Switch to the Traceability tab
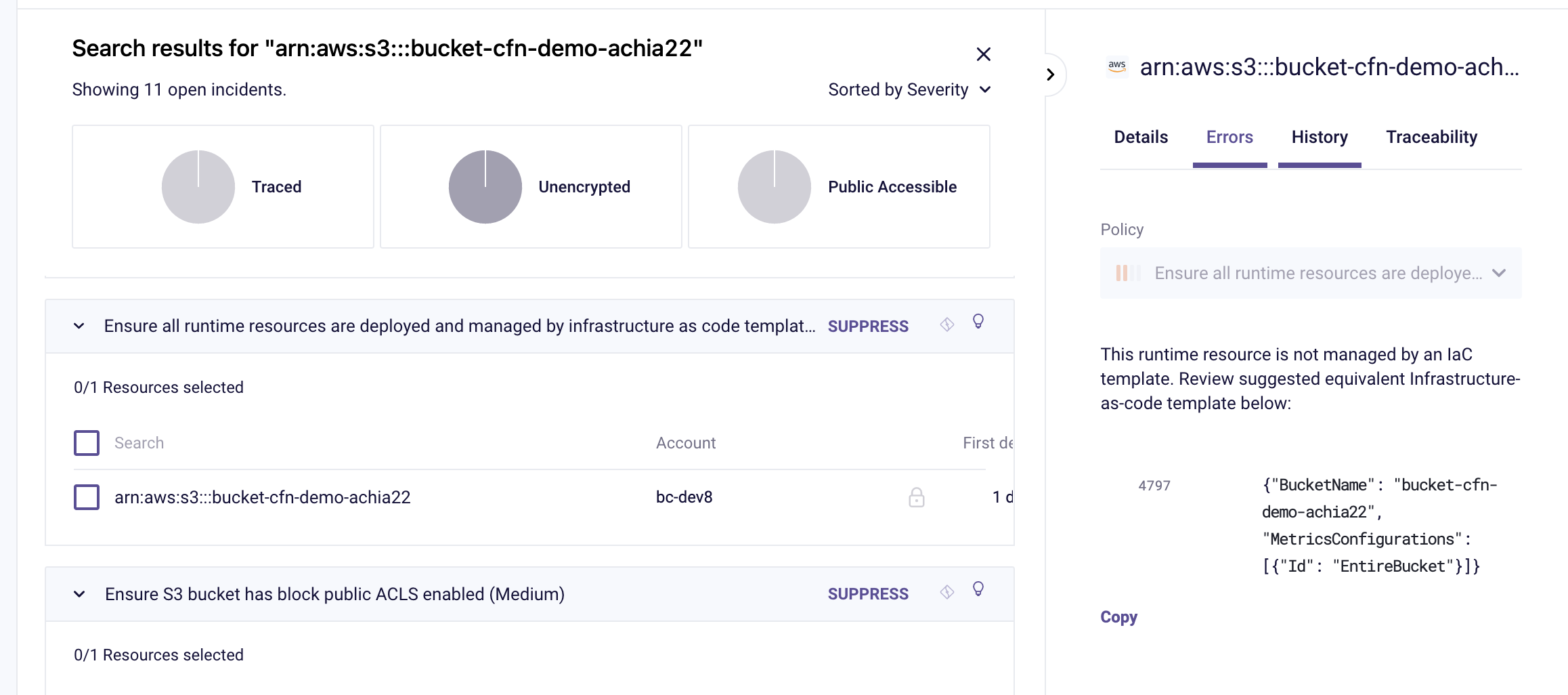Viewport: 1568px width, 695px height. [x=1432, y=137]
